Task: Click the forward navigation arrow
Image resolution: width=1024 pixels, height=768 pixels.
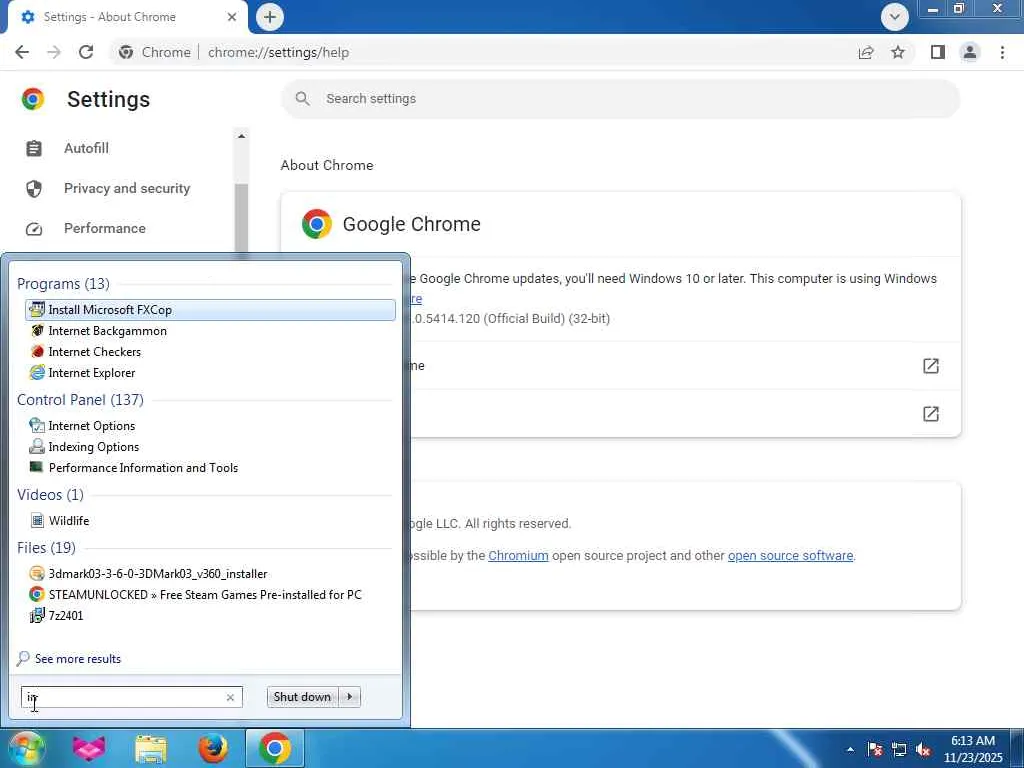Action: (x=54, y=52)
